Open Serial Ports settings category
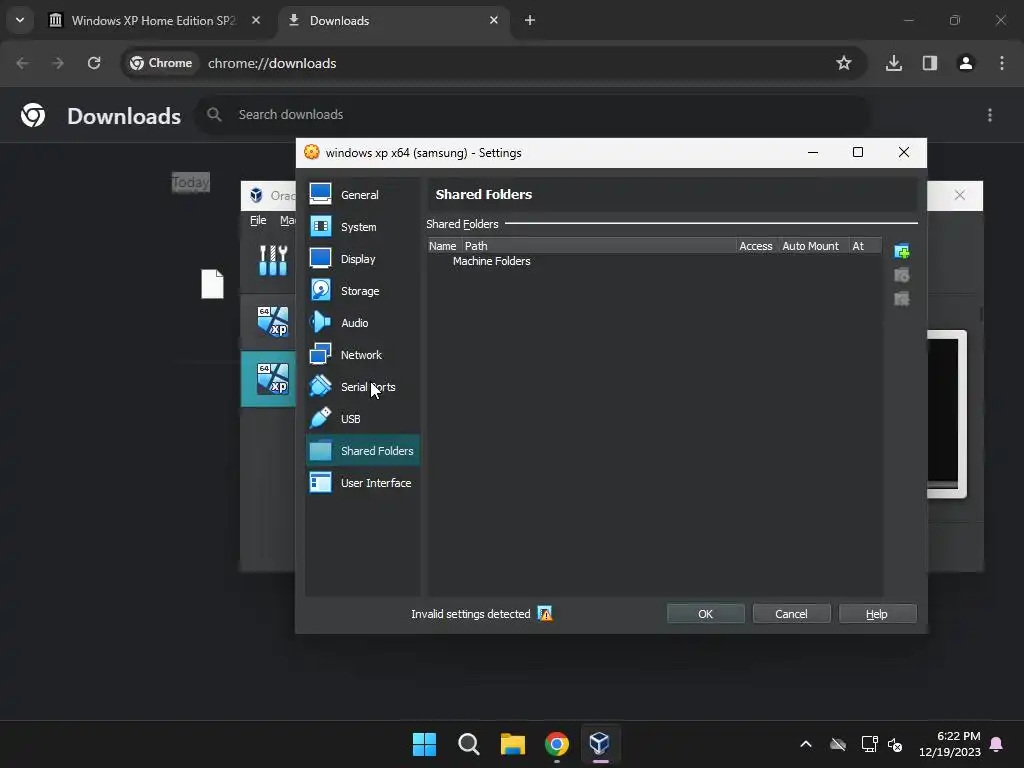The width and height of the screenshot is (1024, 768). point(362,387)
